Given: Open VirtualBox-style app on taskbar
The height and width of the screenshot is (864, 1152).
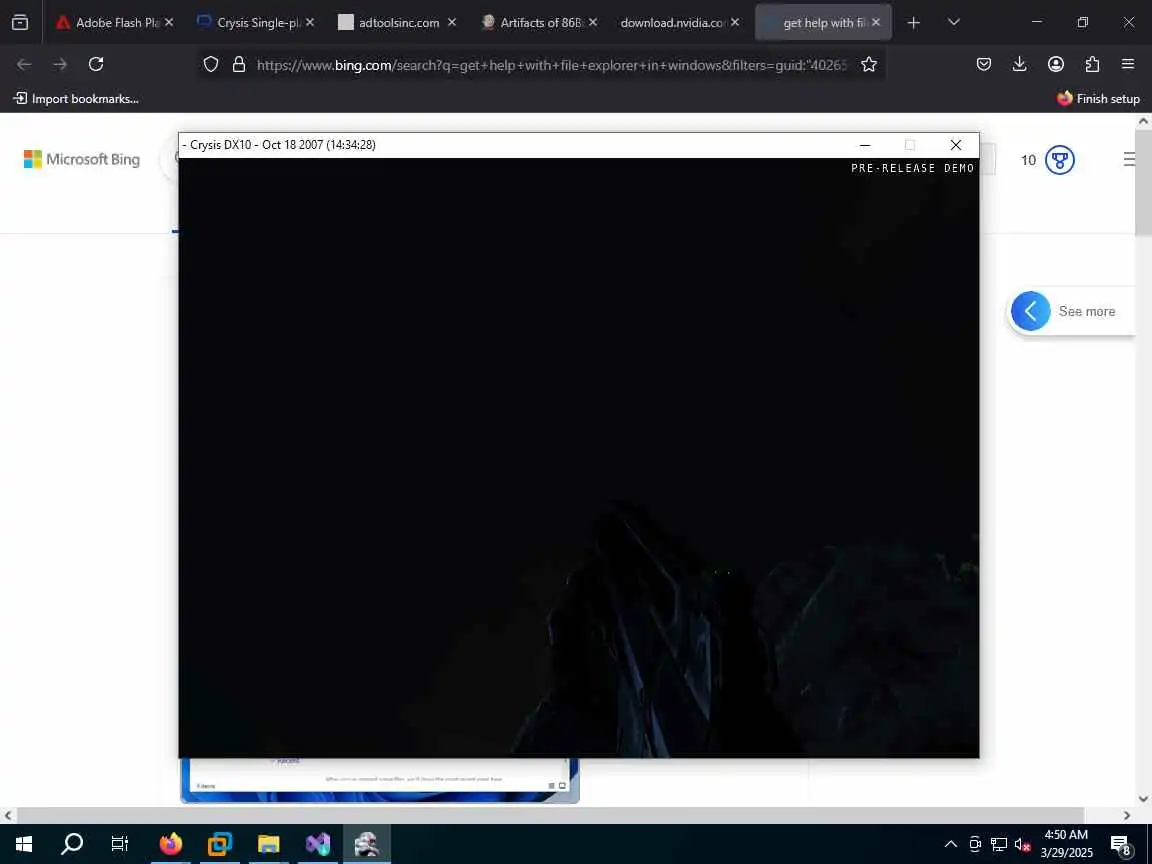Looking at the screenshot, I should [220, 843].
